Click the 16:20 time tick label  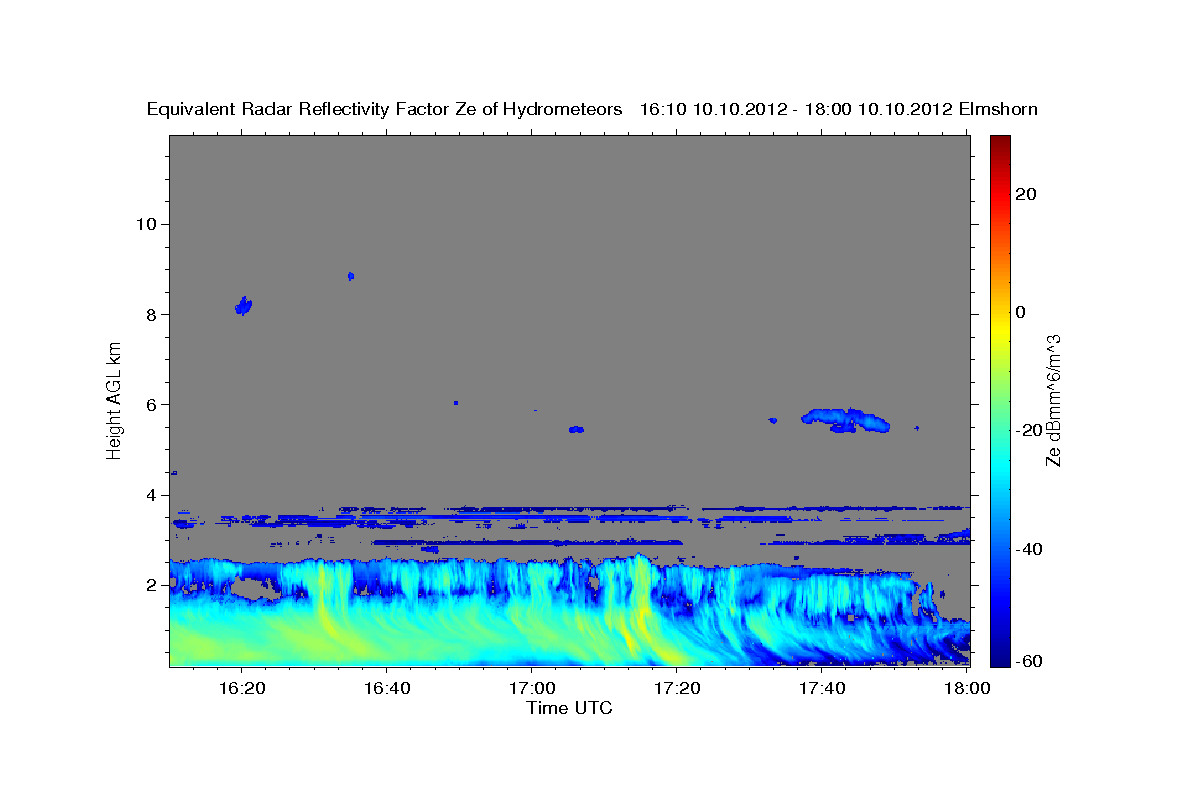point(241,689)
